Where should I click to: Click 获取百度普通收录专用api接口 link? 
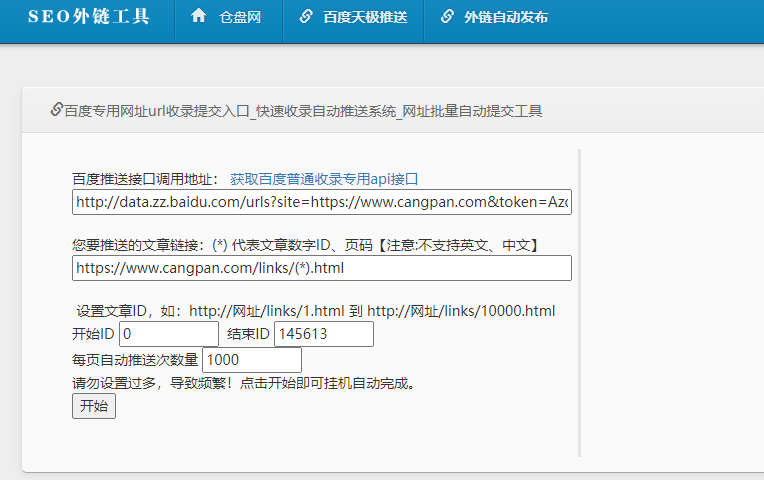[324, 179]
